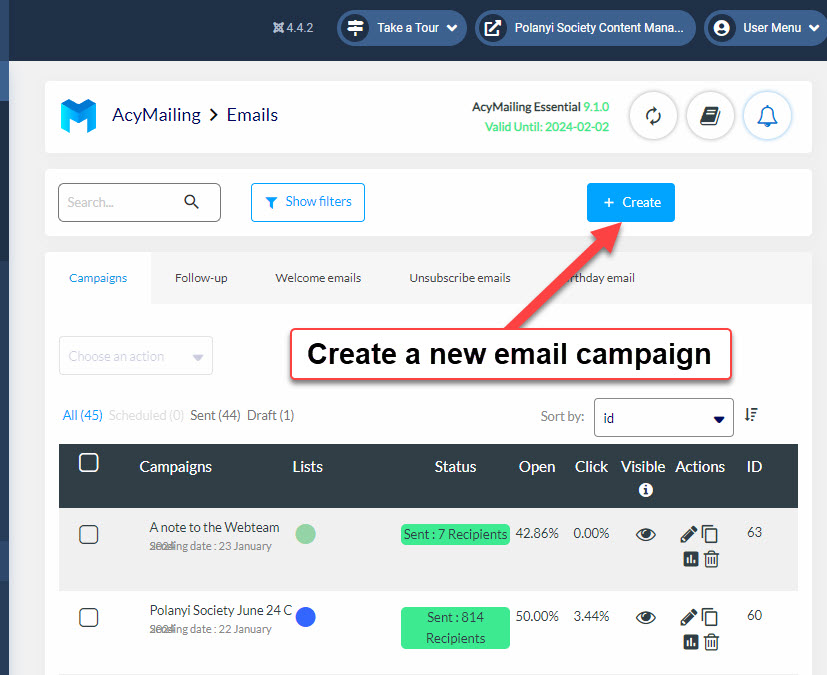Click the AcyMailing logo icon

[78, 116]
